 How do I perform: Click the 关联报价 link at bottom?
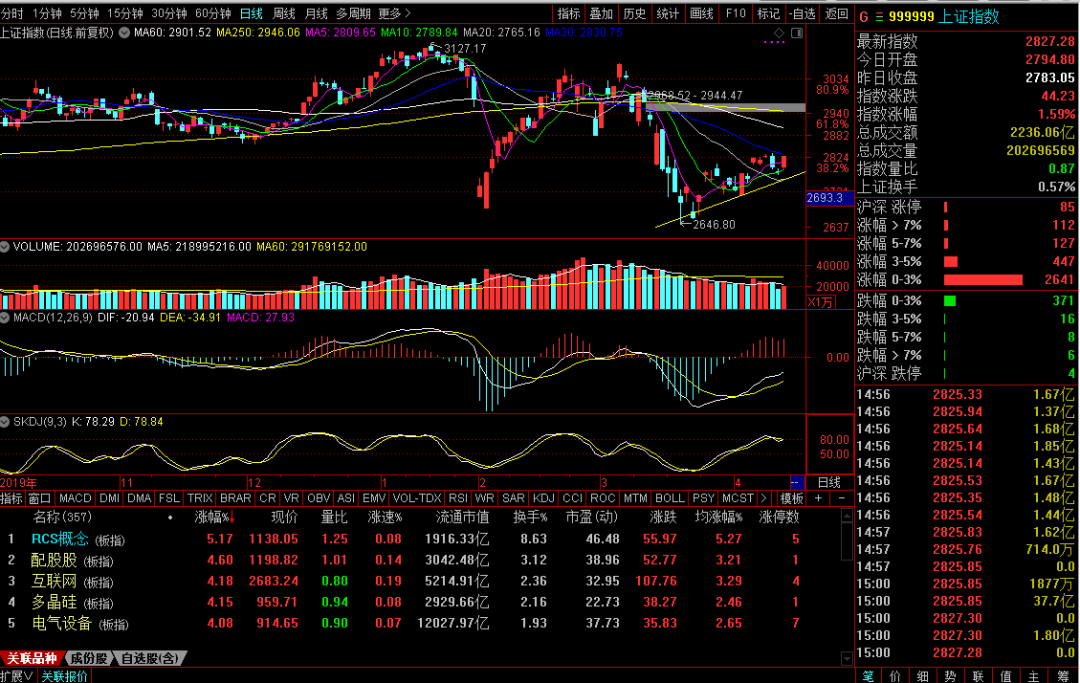(64, 676)
